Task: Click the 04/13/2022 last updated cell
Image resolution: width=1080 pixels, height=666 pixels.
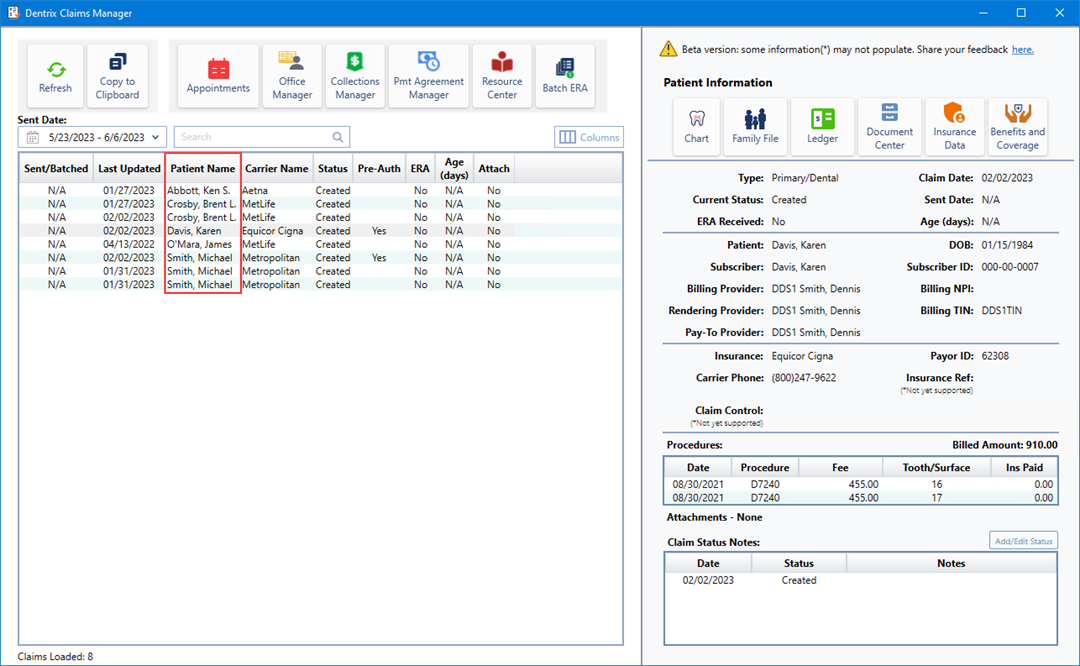Action: [x=129, y=244]
